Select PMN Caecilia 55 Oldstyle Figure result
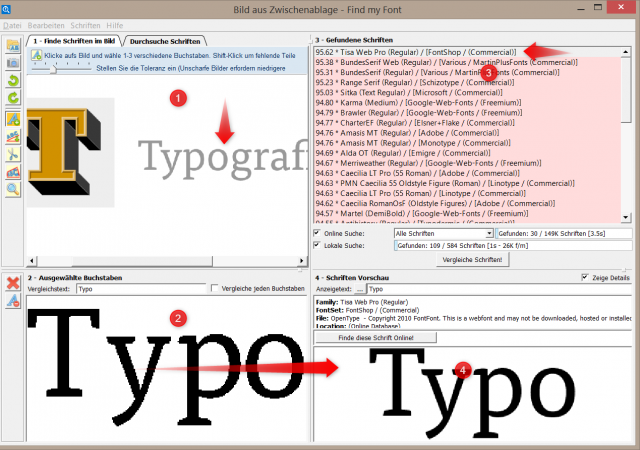This screenshot has height=450, width=640. point(467,183)
